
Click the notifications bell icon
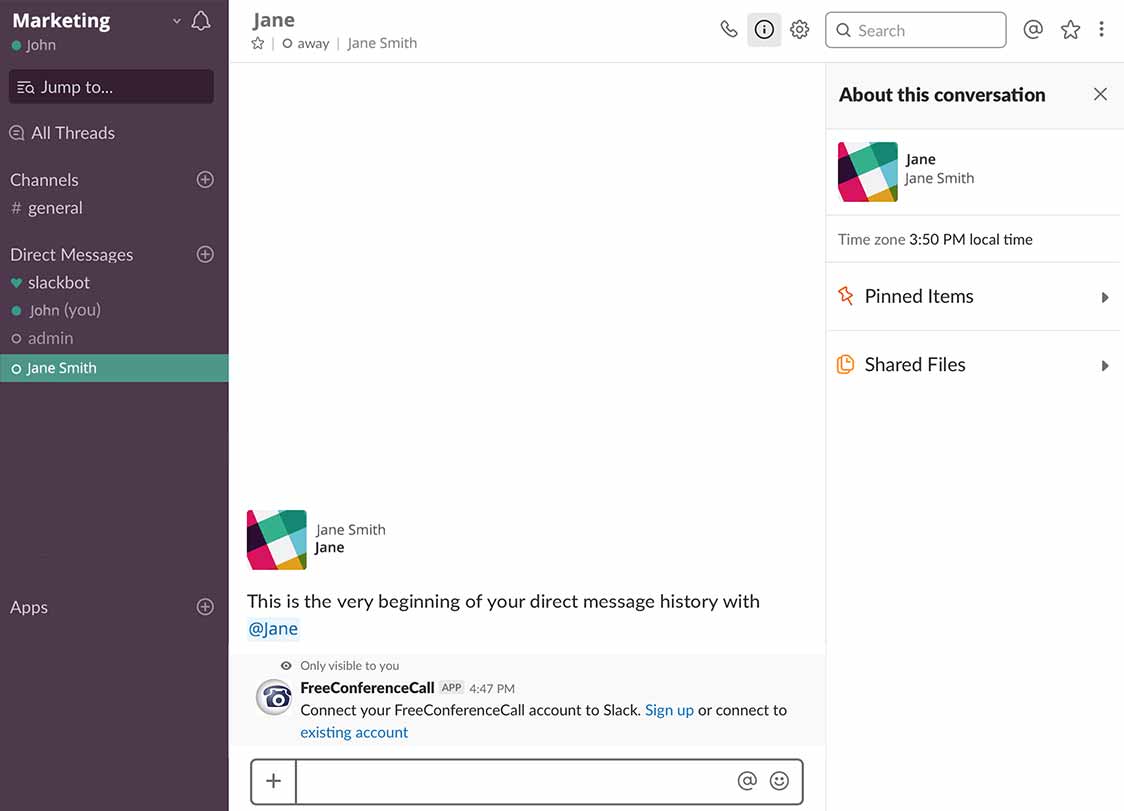tap(201, 21)
